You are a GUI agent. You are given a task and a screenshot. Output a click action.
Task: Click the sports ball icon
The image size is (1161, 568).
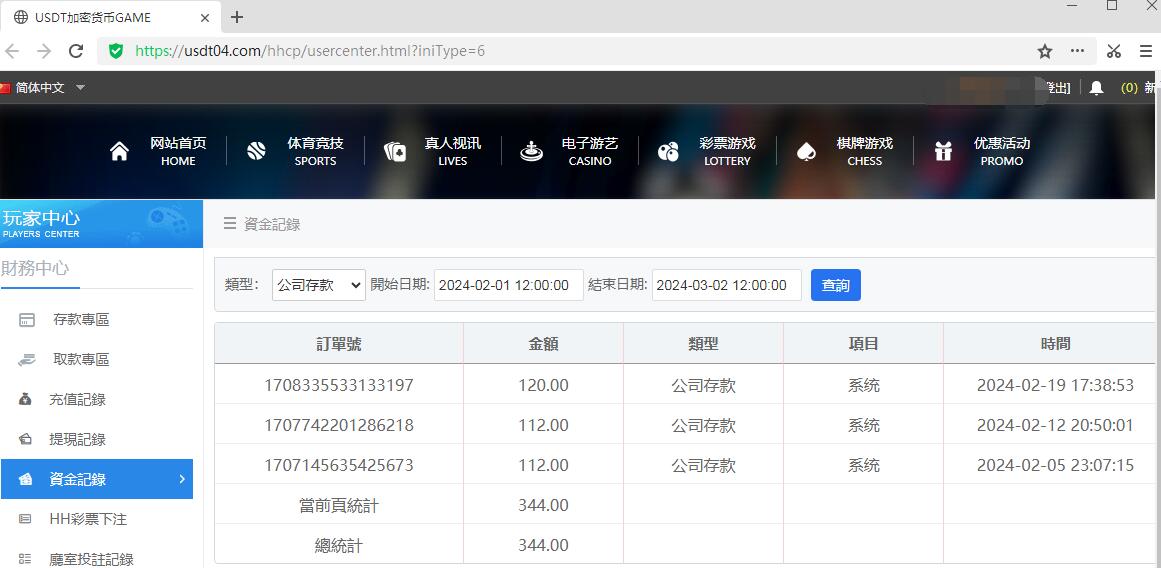pos(256,152)
